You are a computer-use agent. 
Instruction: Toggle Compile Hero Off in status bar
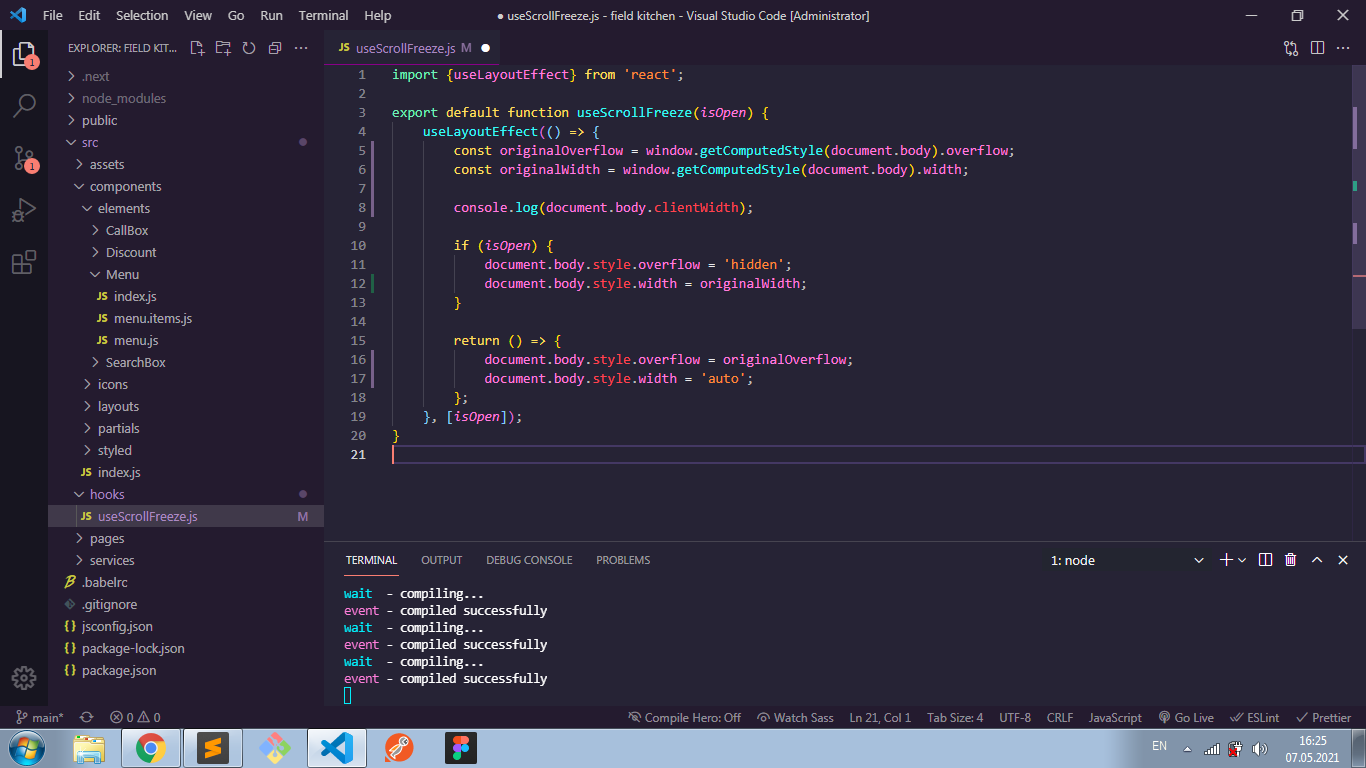coord(684,717)
